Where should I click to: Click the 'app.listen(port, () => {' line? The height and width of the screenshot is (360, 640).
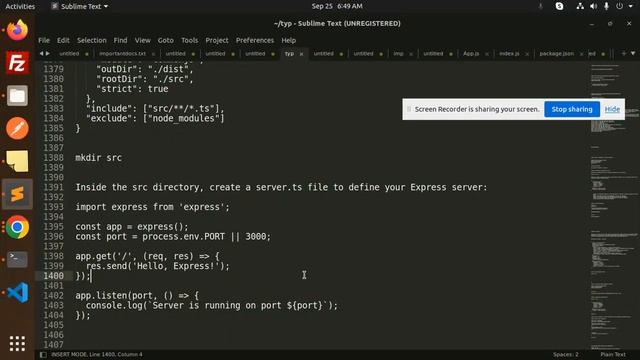(x=137, y=296)
